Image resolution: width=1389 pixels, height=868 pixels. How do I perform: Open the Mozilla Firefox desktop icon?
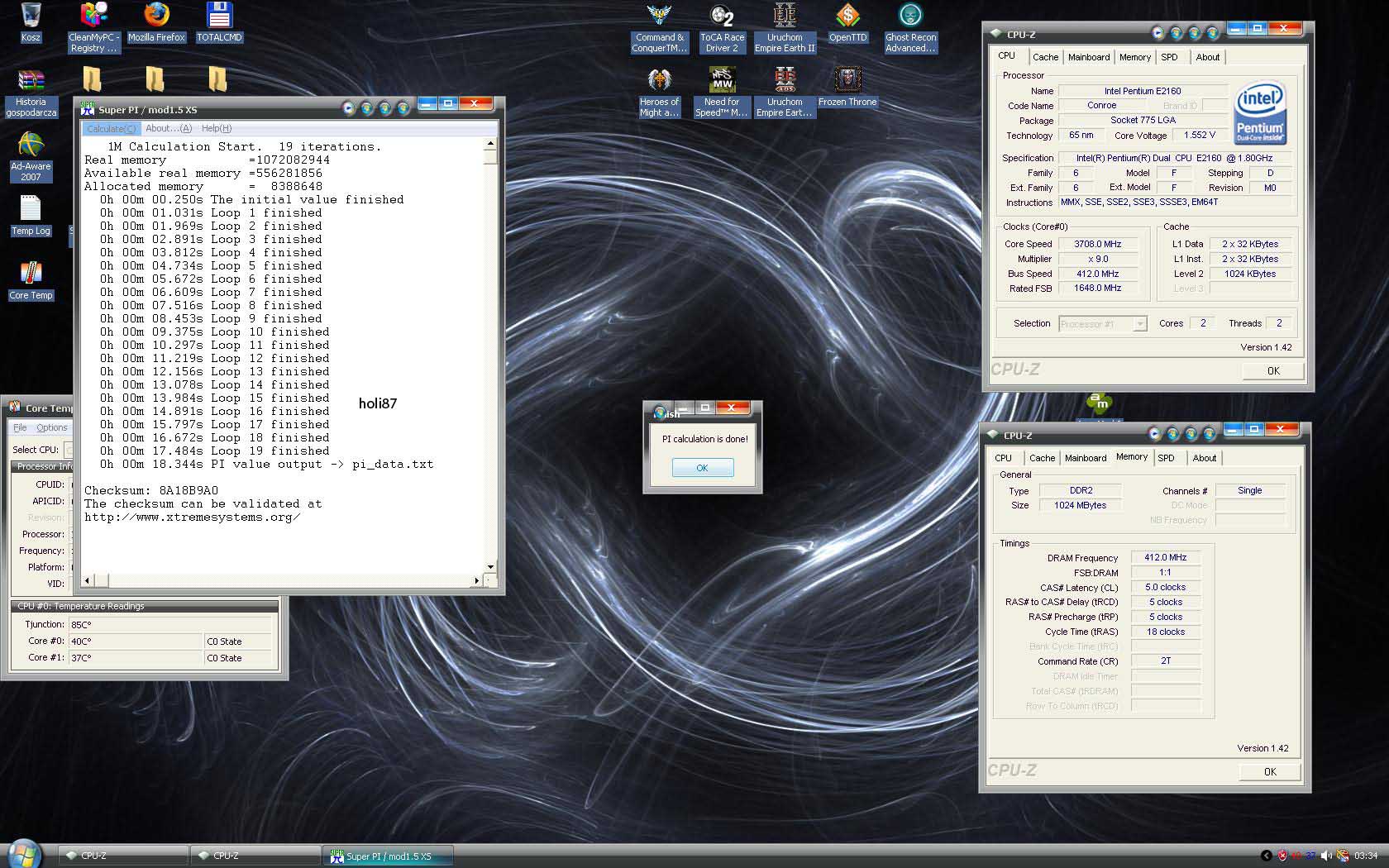pos(156,22)
